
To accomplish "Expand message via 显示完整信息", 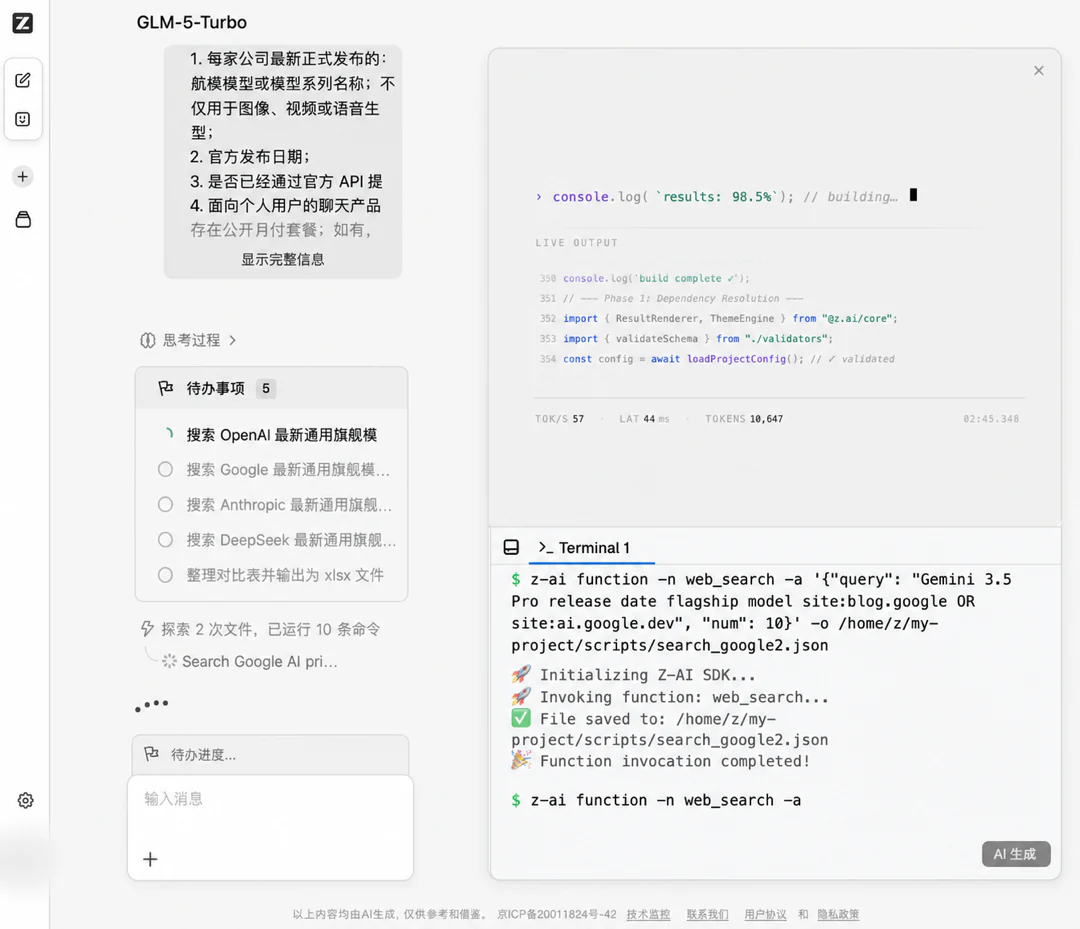I will pyautogui.click(x=282, y=260).
